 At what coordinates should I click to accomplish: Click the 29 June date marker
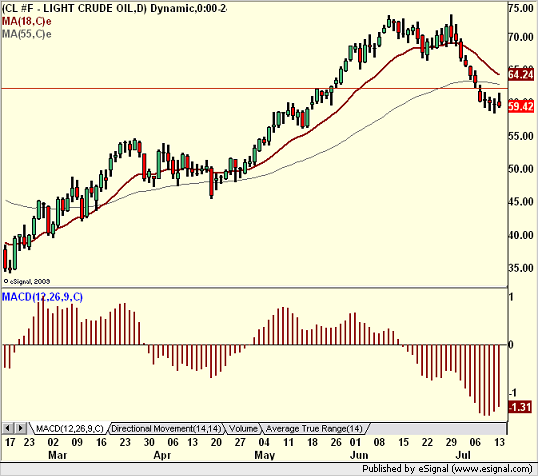pyautogui.click(x=451, y=442)
